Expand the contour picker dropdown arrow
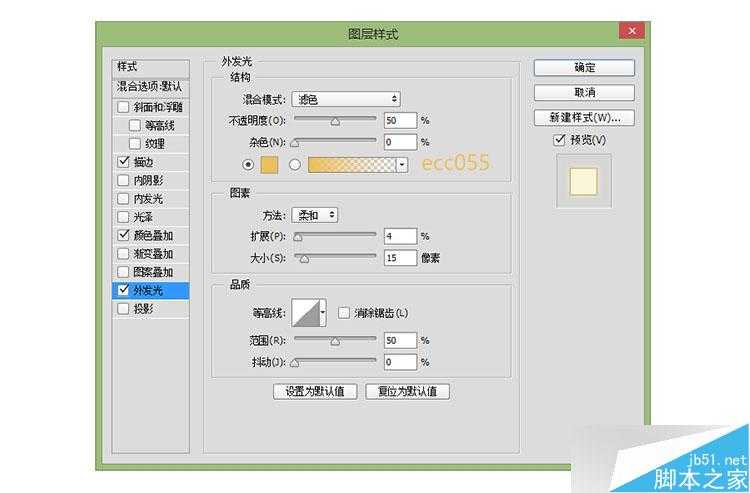This screenshot has width=750, height=493. pyautogui.click(x=323, y=314)
